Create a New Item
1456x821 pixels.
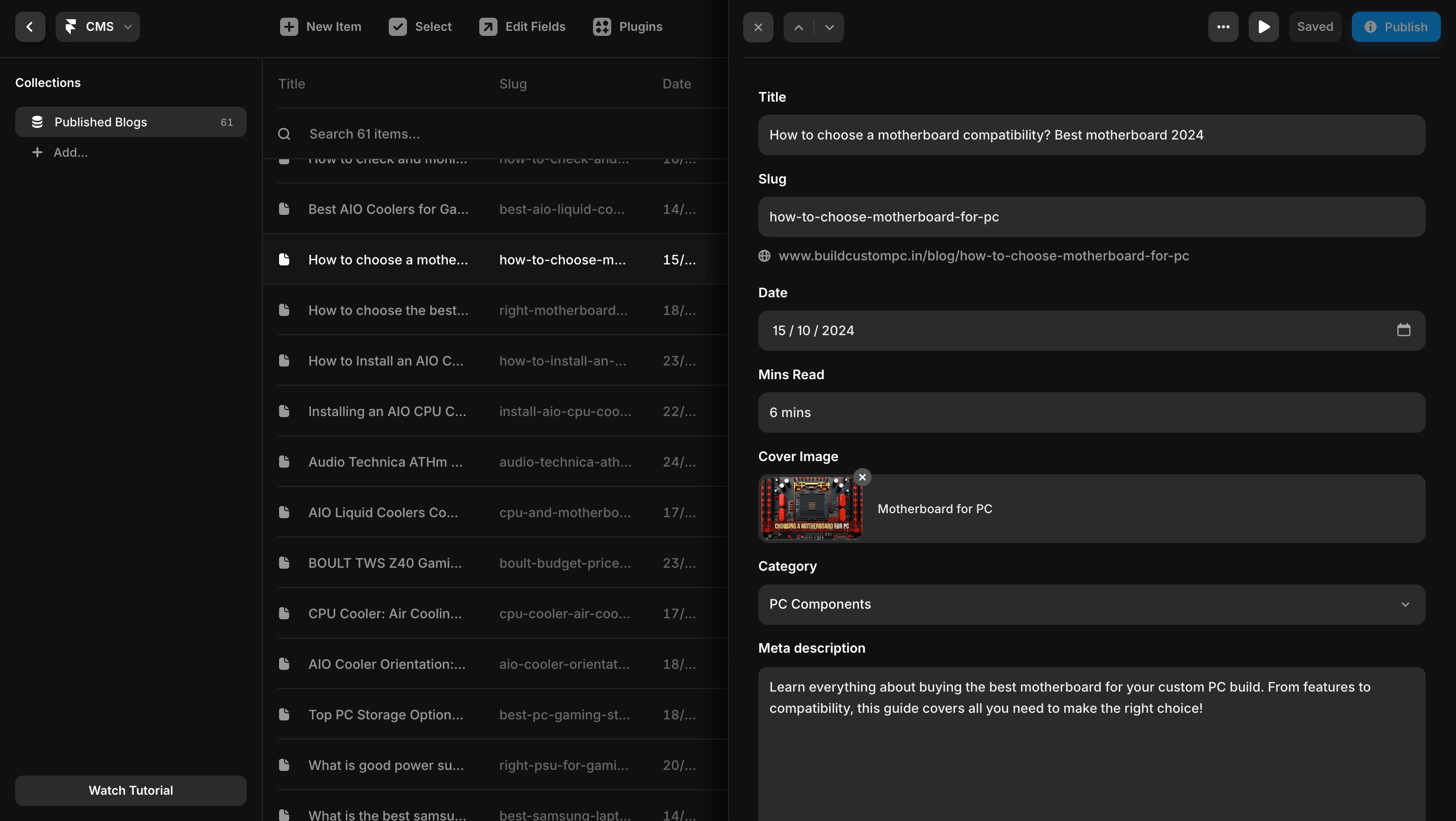(x=321, y=27)
